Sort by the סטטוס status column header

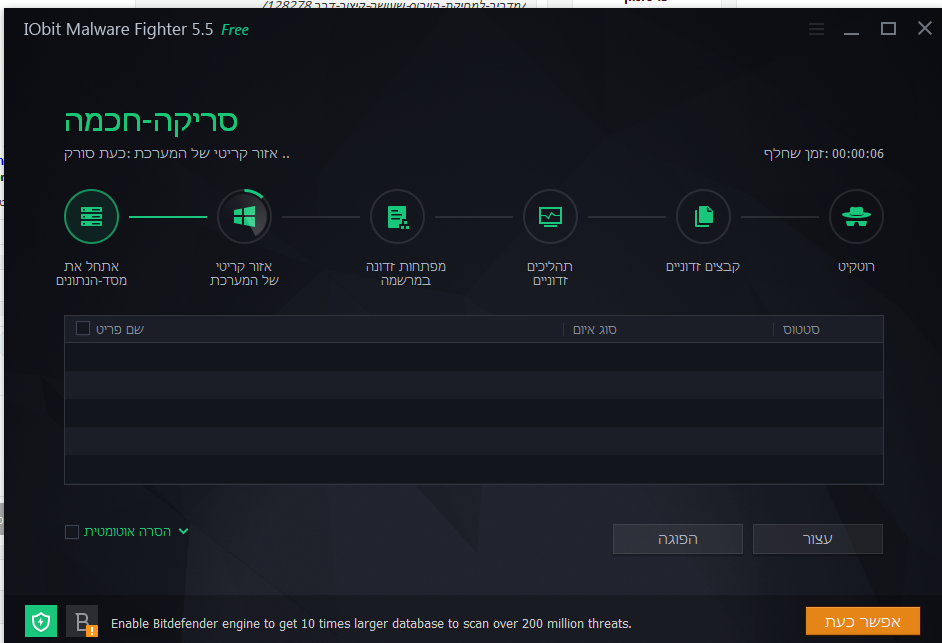click(x=801, y=329)
